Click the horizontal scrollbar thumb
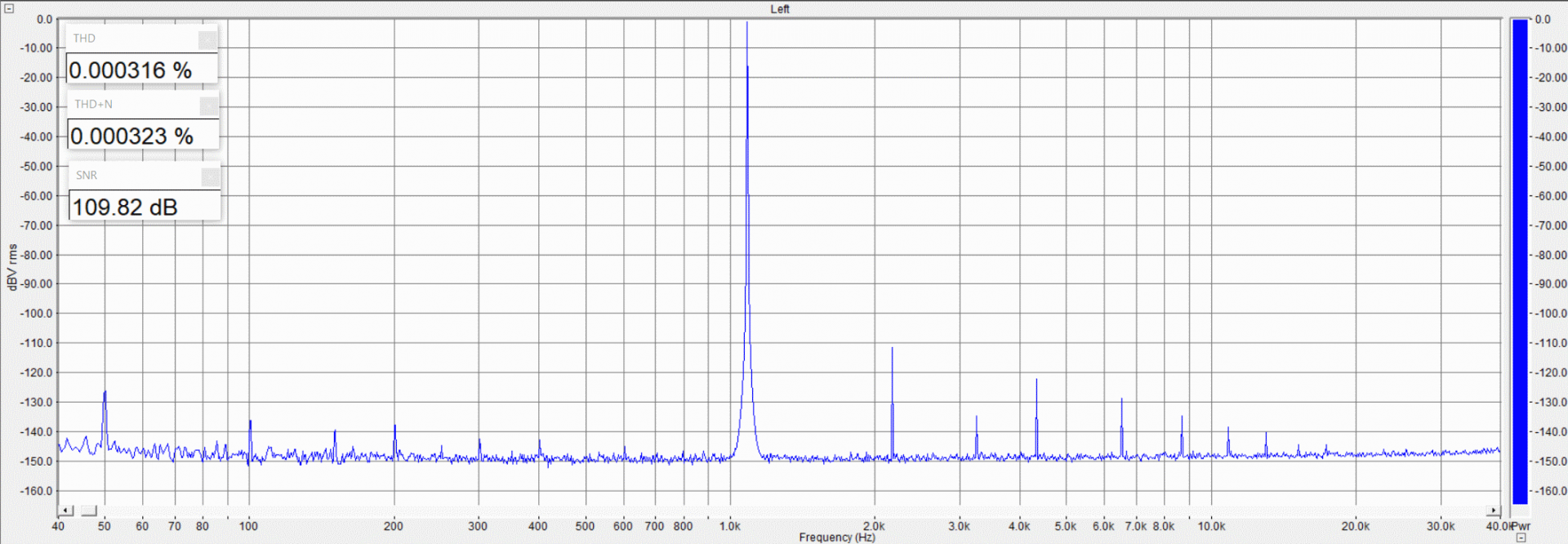The image size is (1568, 544). [88, 511]
